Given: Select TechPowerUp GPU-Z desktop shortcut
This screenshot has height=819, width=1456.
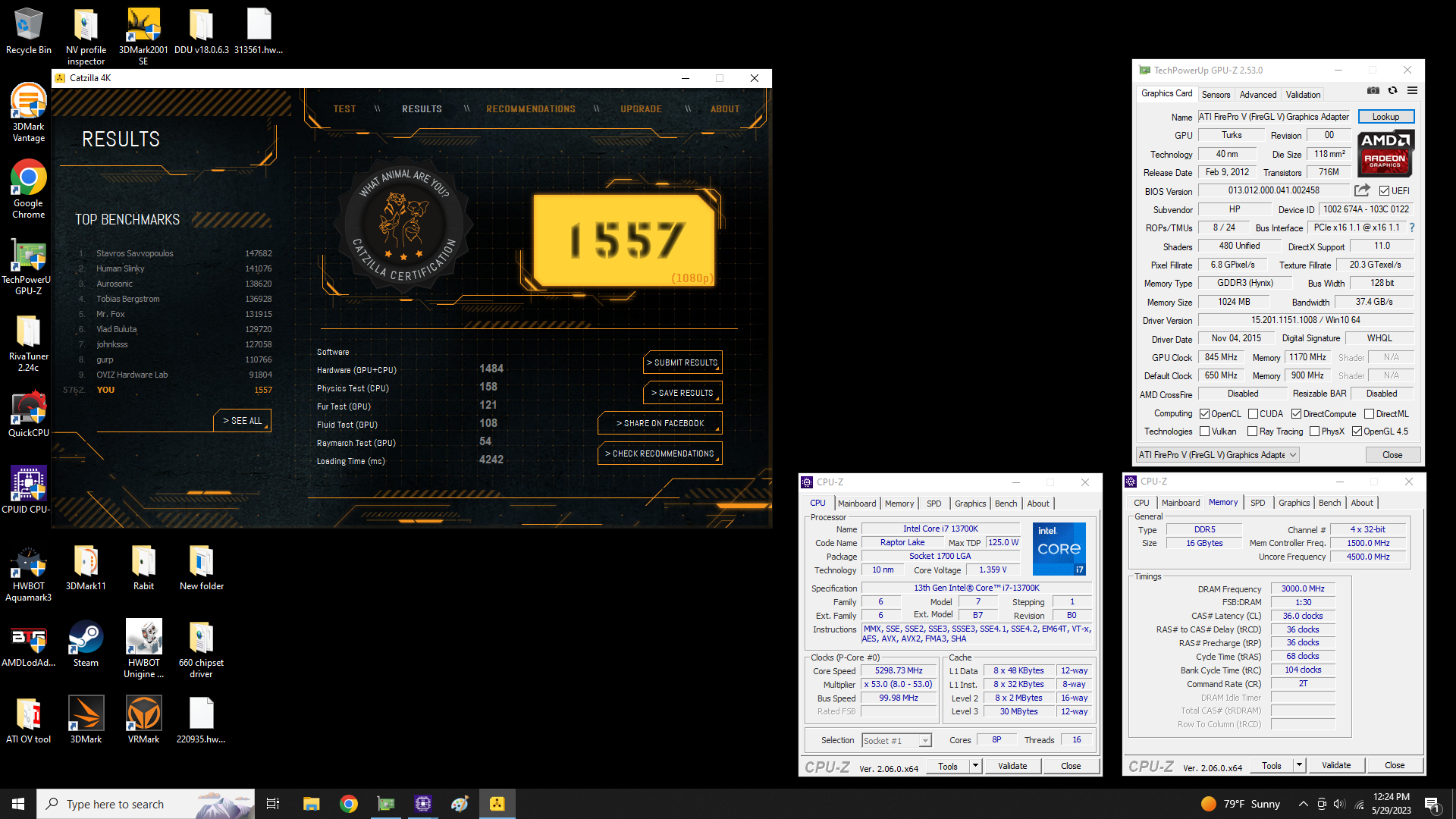Looking at the screenshot, I should click(28, 266).
